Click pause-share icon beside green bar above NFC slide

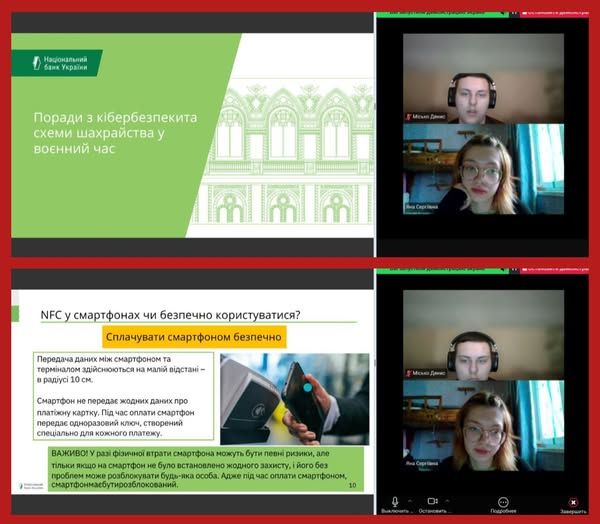point(514,270)
